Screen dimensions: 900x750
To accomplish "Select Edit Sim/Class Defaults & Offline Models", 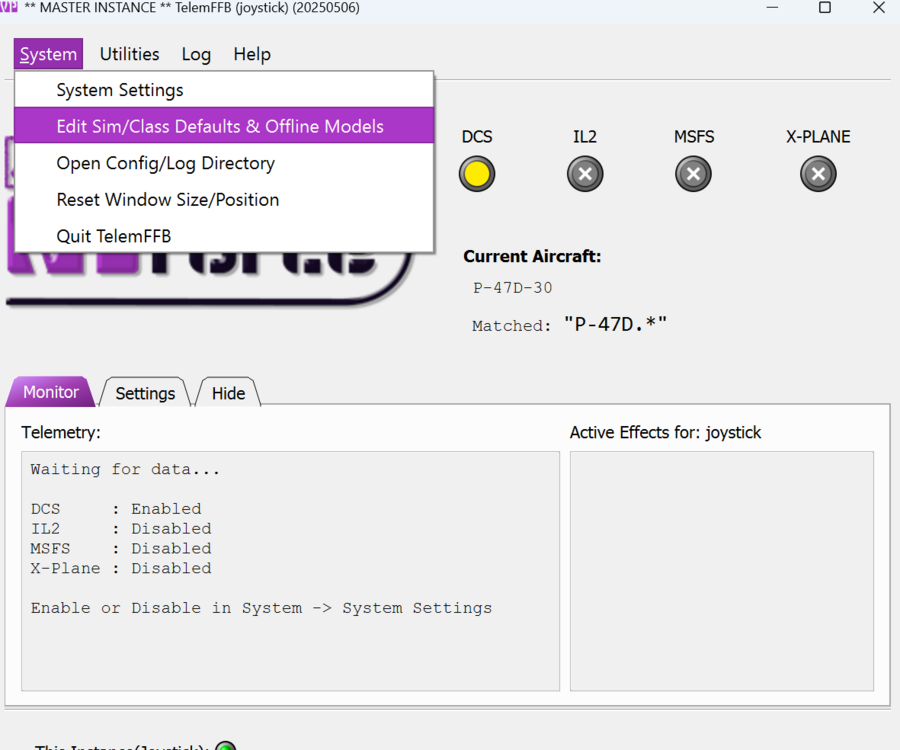I will tap(224, 126).
